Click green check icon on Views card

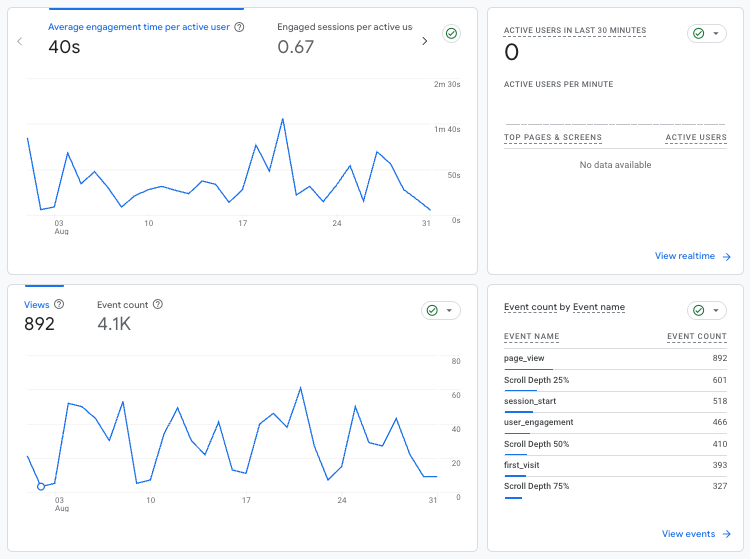(432, 311)
